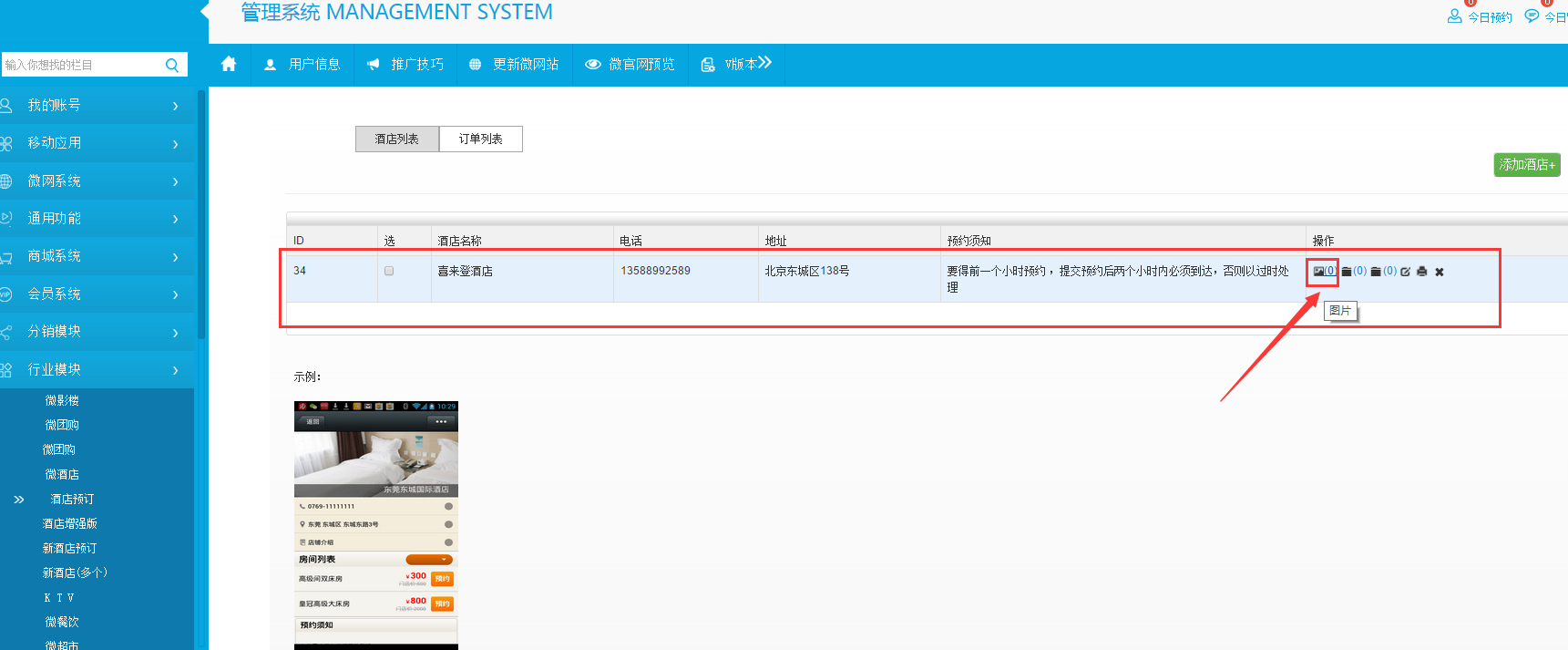
Task: Collapse the 行业模块 sidebar section
Action: [91, 369]
